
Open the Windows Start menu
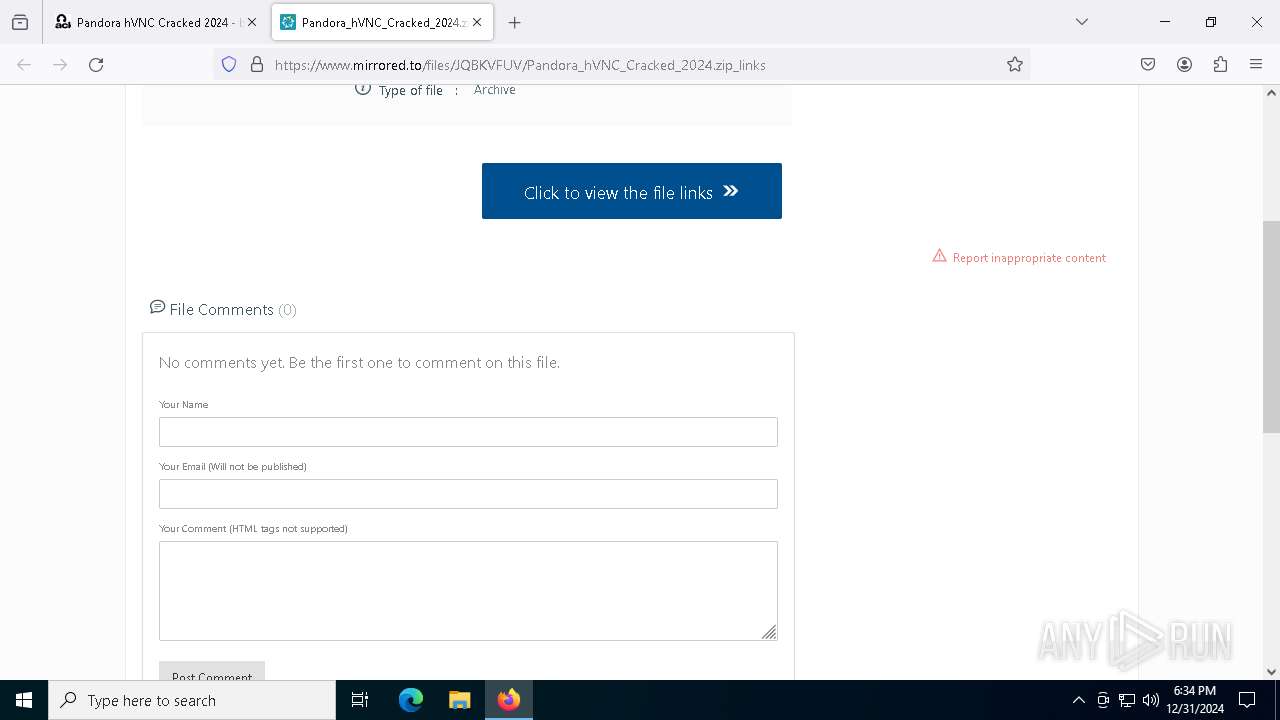coord(24,700)
